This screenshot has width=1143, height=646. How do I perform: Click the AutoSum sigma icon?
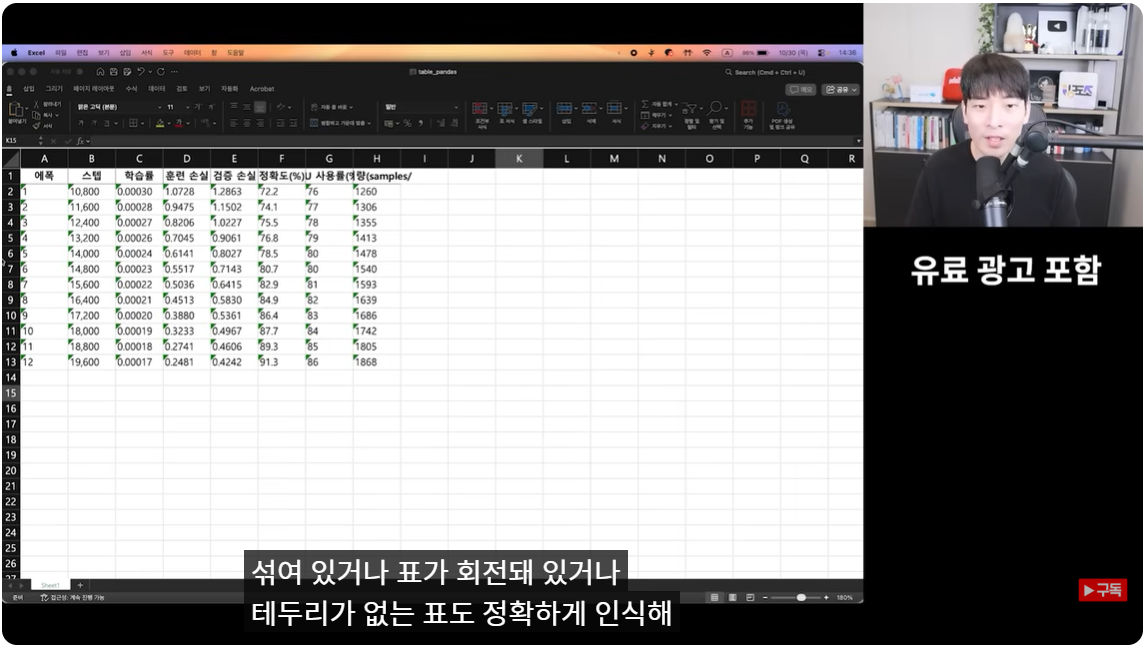click(x=645, y=104)
